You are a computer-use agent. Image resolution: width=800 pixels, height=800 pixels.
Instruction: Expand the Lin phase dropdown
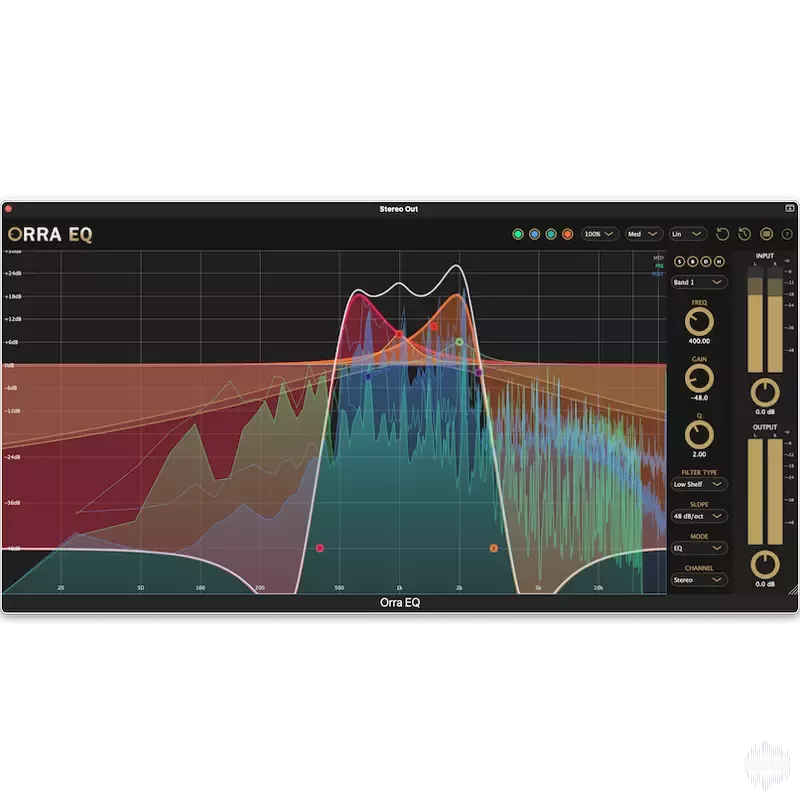click(x=688, y=234)
